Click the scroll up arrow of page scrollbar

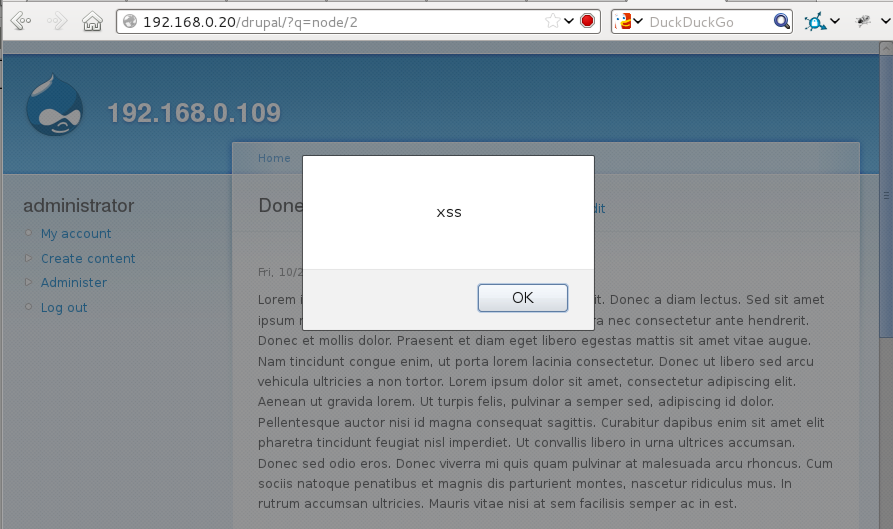click(x=886, y=49)
